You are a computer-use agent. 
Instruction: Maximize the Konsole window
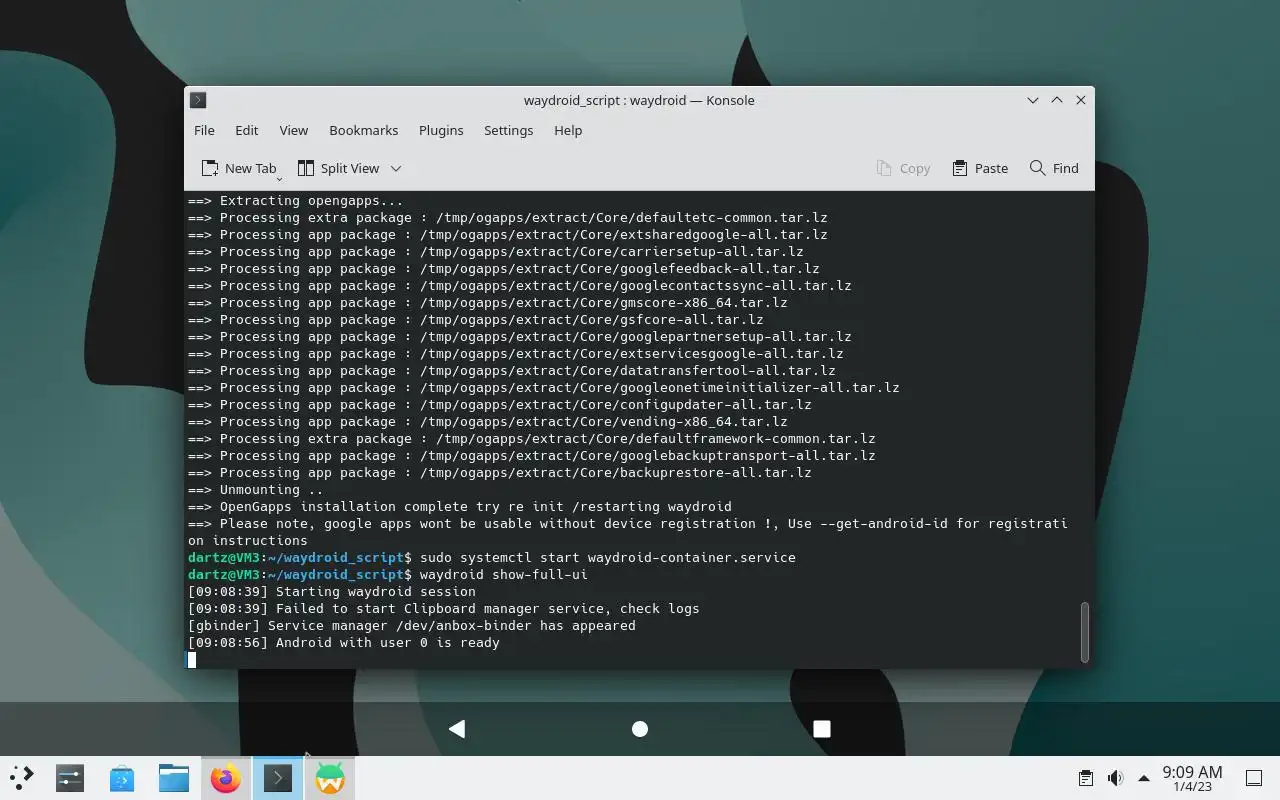point(1057,100)
